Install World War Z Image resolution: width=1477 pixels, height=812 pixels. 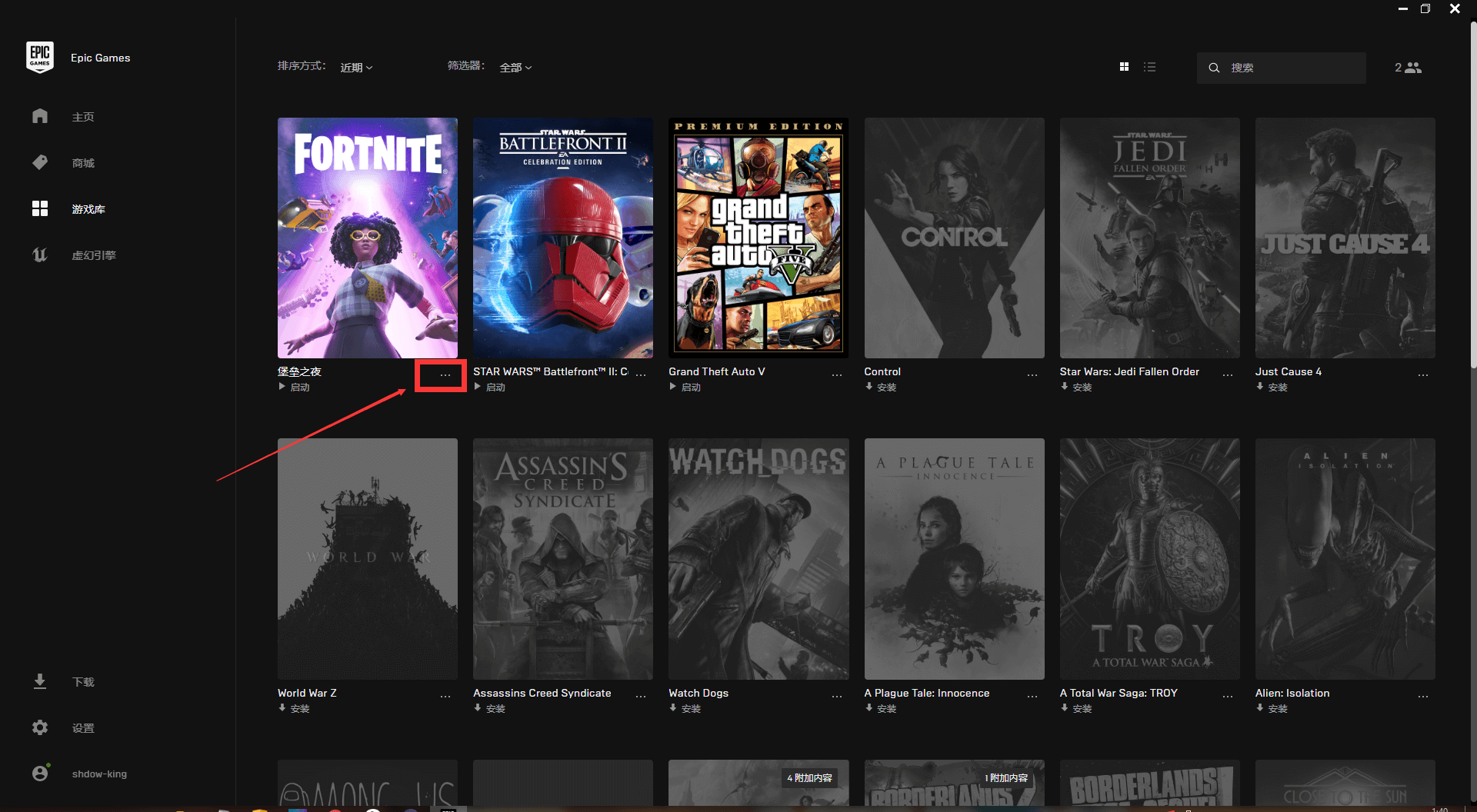click(295, 709)
